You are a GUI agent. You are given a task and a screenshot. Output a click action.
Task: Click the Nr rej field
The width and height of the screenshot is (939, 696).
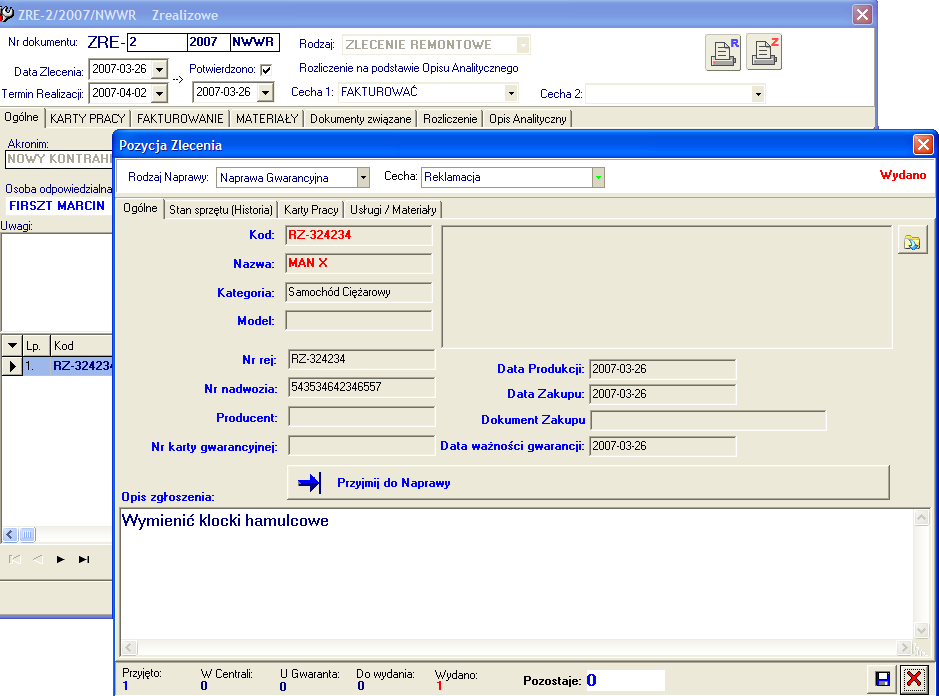pyautogui.click(x=361, y=359)
